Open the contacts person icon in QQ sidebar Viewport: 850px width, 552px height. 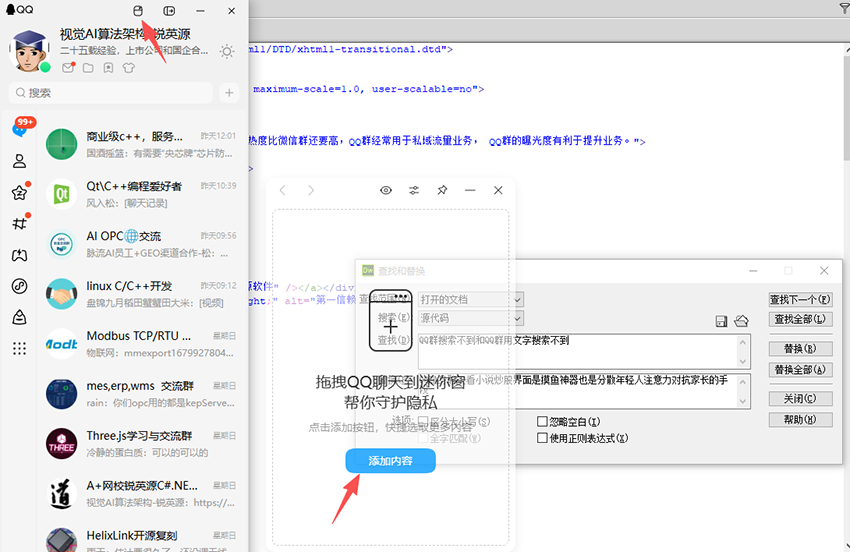(x=20, y=161)
